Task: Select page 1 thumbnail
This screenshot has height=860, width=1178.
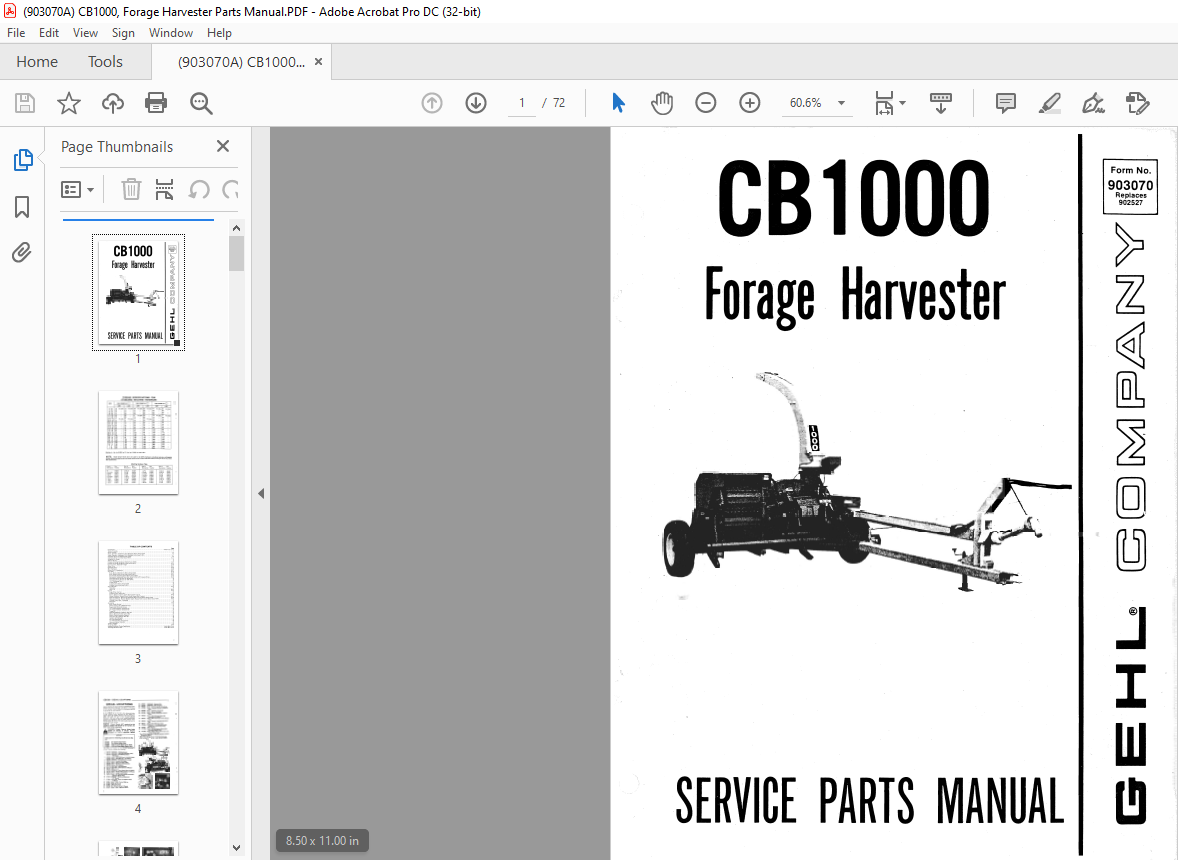Action: [138, 292]
